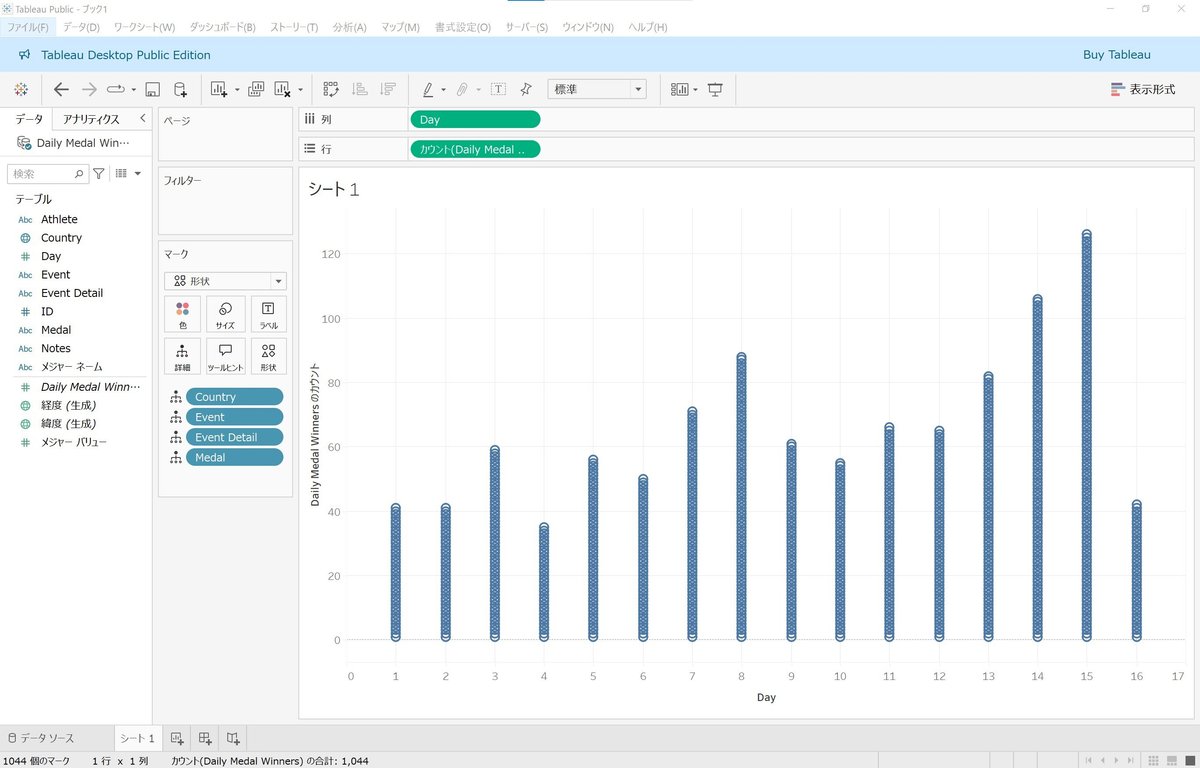Viewport: 1200px width, 768px height.
Task: Expand show/hide cards dropdown arrow
Action: (x=696, y=89)
